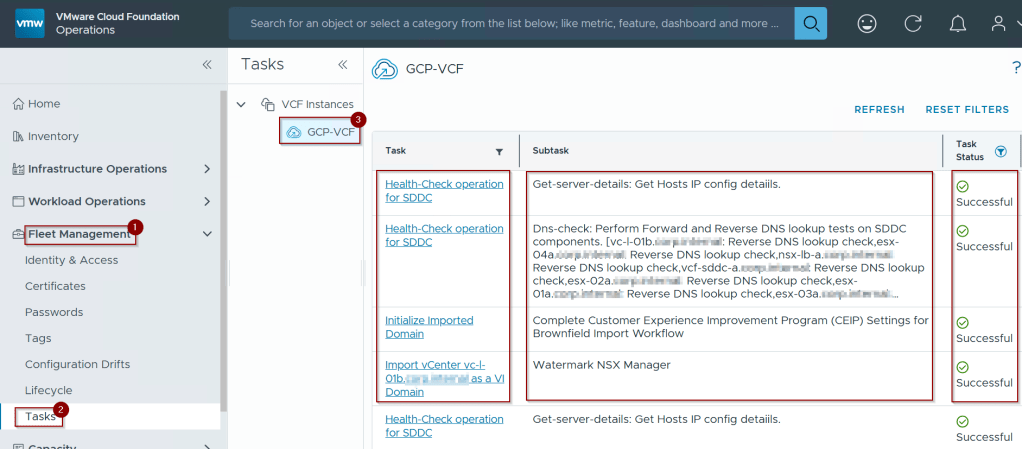Open the feedback smiley icon
The height and width of the screenshot is (449, 1022).
(867, 23)
